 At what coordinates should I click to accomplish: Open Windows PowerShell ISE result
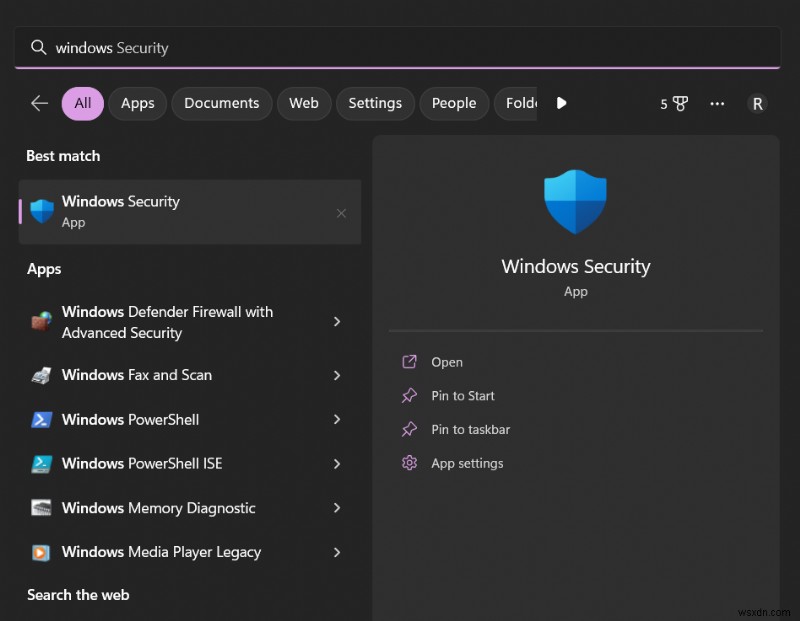tap(190, 463)
